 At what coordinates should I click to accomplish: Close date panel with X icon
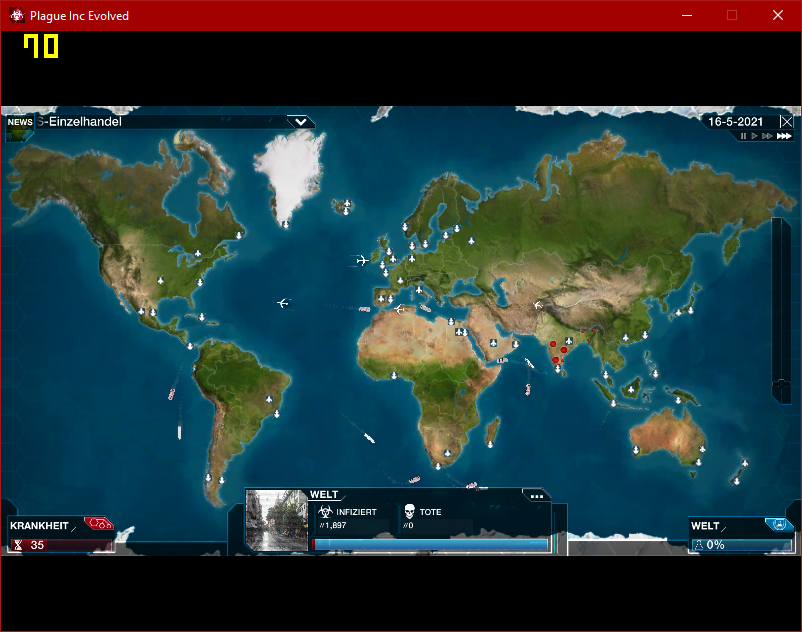(787, 122)
